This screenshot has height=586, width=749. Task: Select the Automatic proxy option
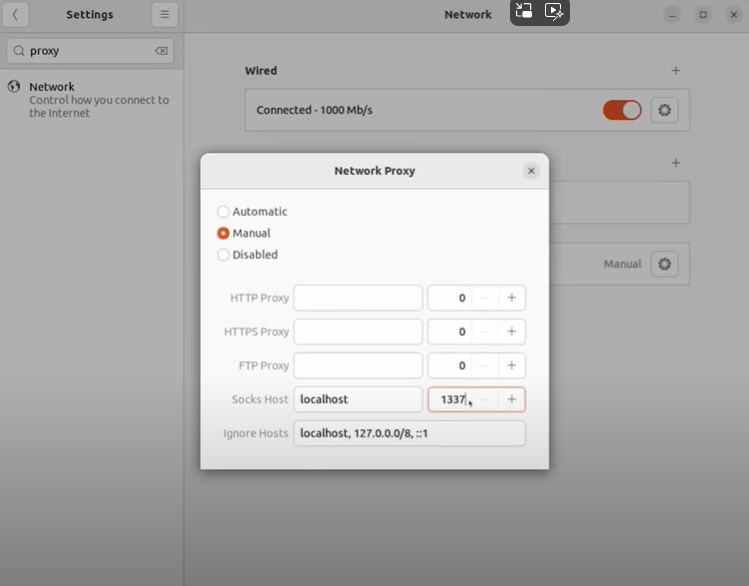[252, 212]
